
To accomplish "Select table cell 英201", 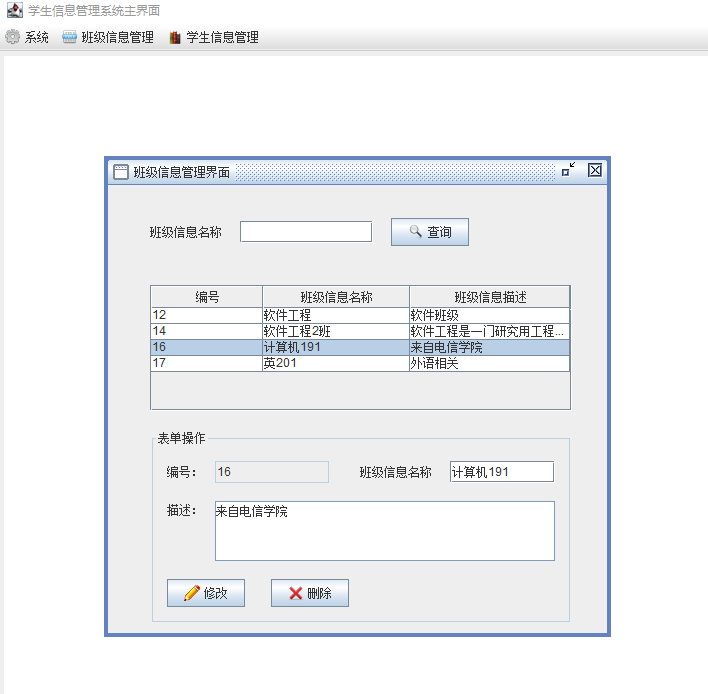I will (336, 363).
